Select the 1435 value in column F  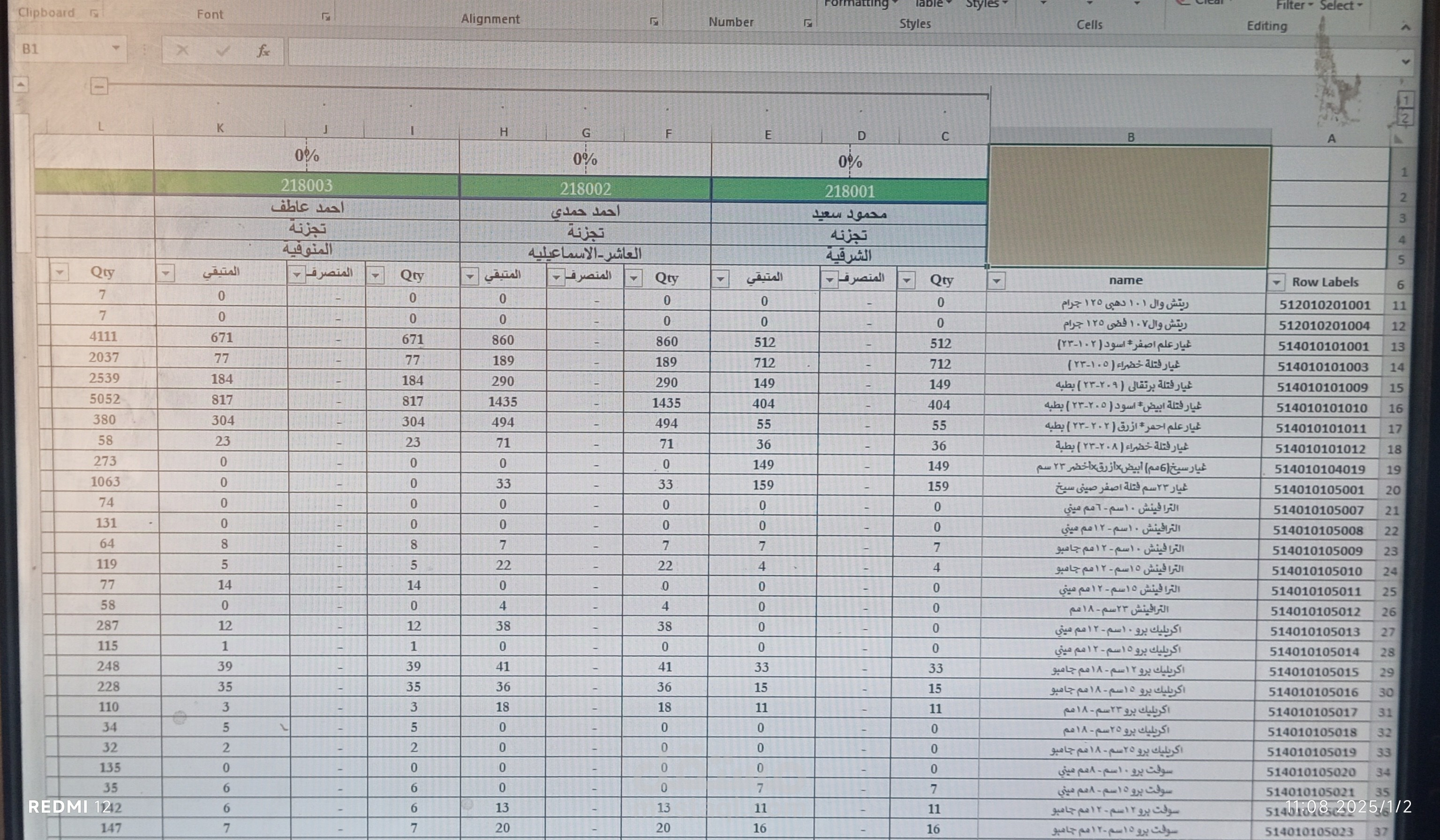click(x=666, y=403)
